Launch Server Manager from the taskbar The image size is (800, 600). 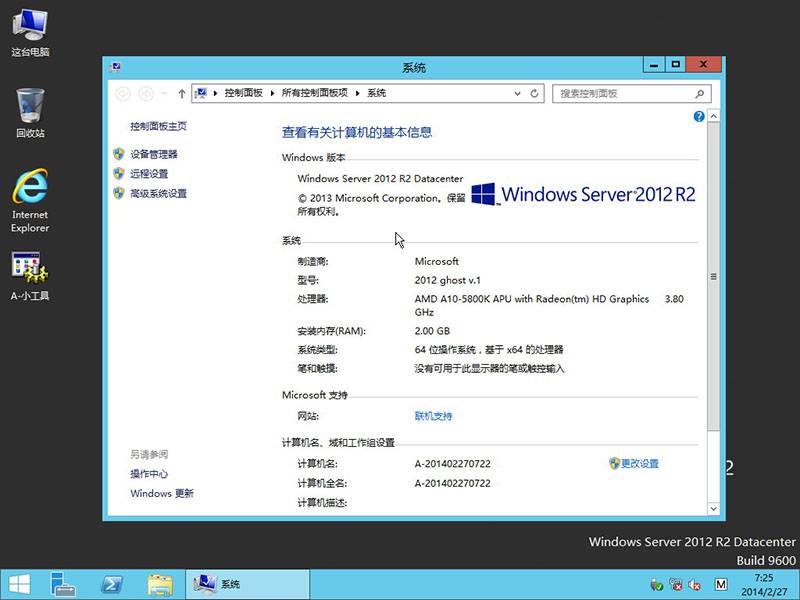point(63,584)
